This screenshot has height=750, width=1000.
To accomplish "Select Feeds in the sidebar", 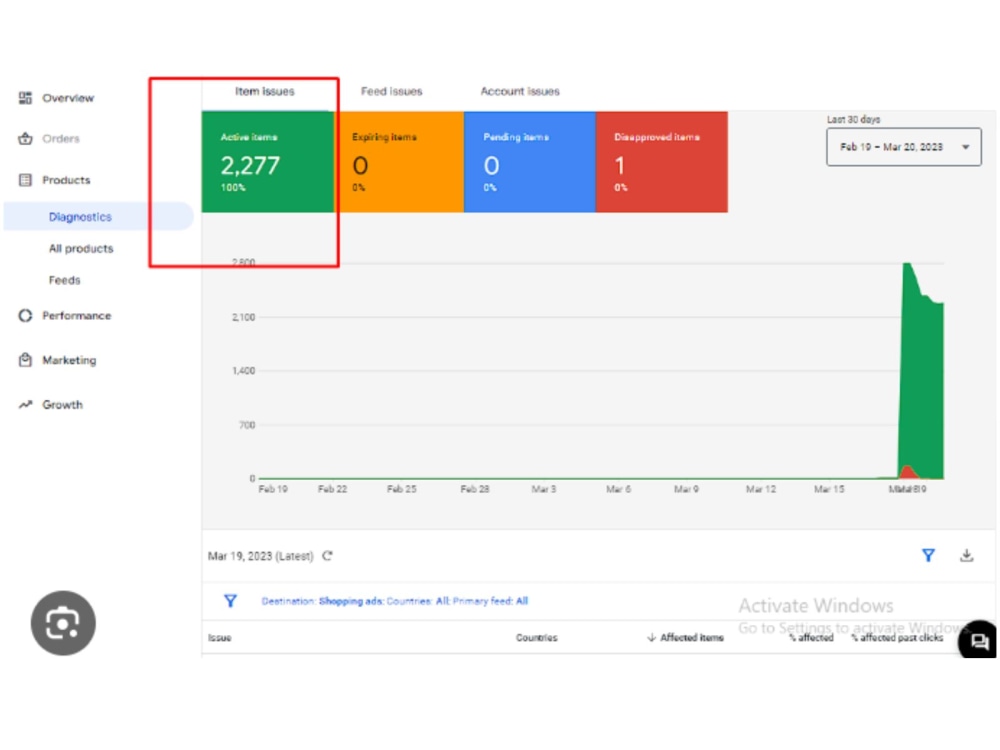I will pyautogui.click(x=64, y=280).
